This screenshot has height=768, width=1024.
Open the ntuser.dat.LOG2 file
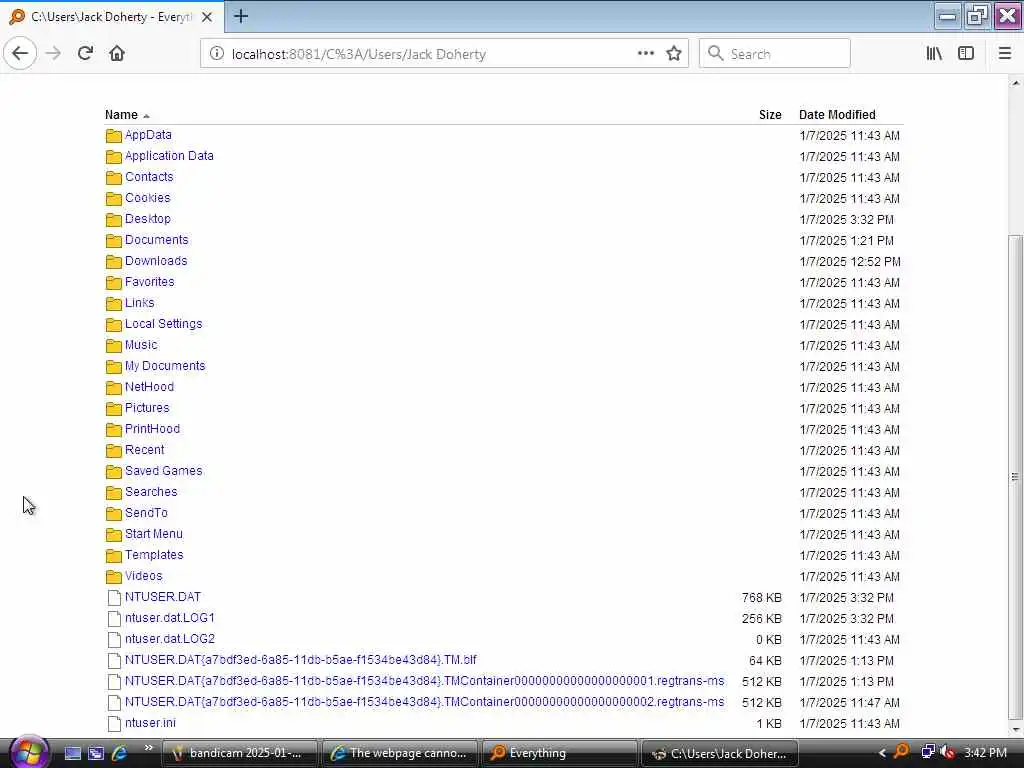pyautogui.click(x=170, y=639)
